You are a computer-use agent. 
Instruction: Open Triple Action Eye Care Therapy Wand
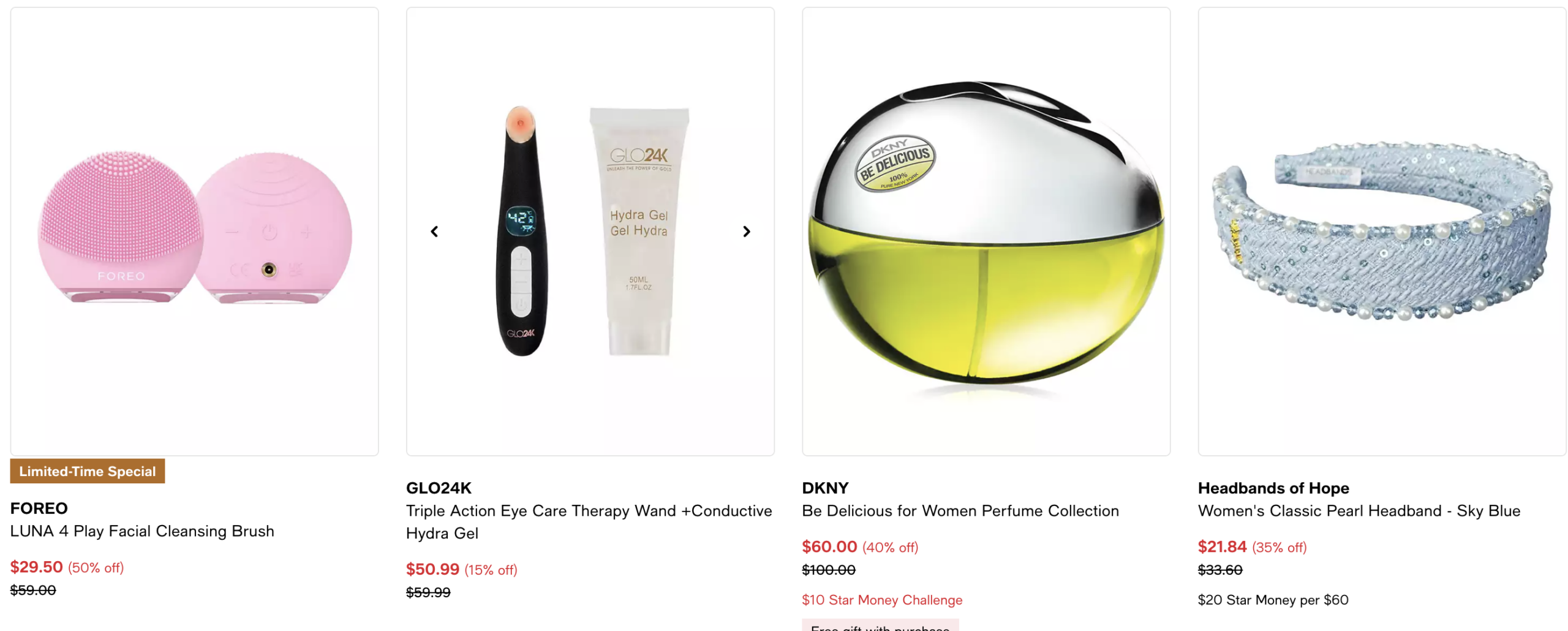pyautogui.click(x=589, y=522)
